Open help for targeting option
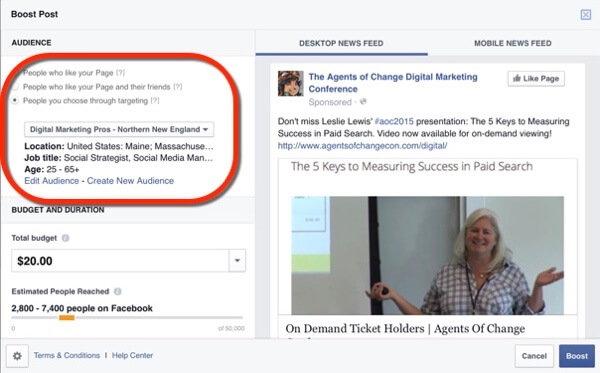This screenshot has height=373, width=600. [x=155, y=101]
